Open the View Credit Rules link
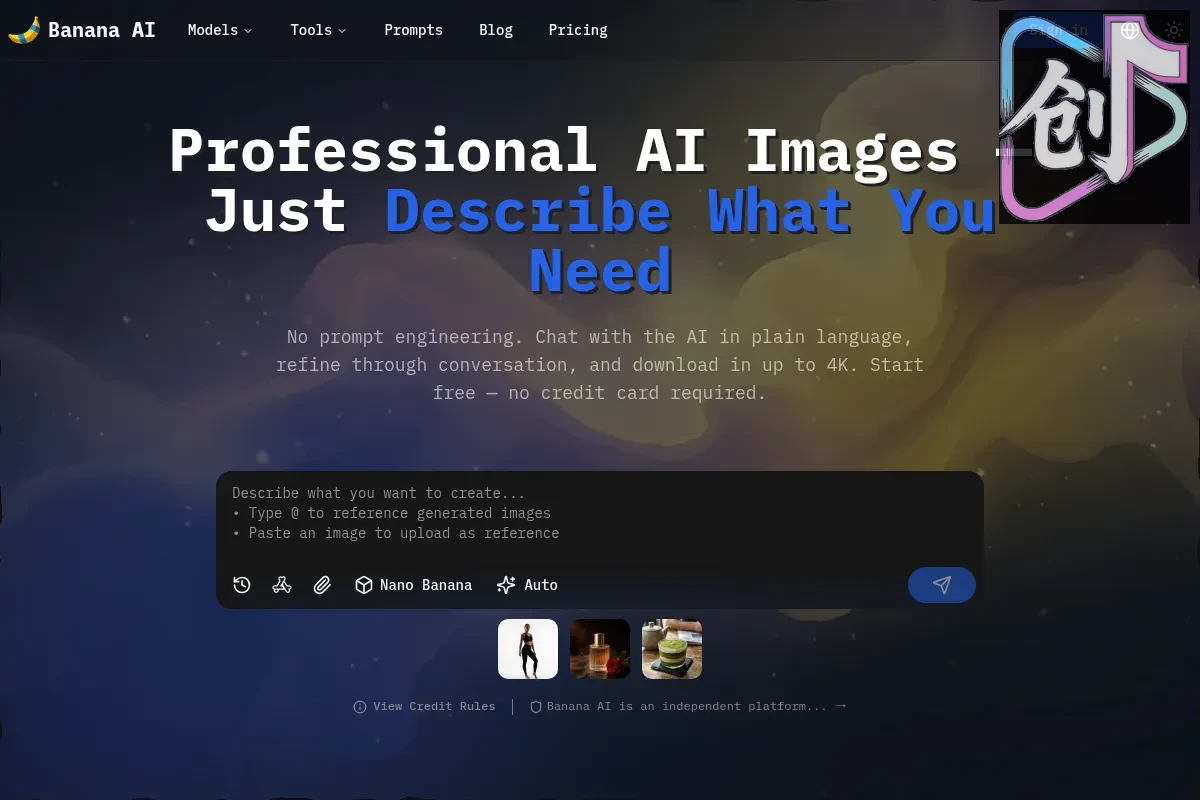The image size is (1200, 800). [434, 707]
